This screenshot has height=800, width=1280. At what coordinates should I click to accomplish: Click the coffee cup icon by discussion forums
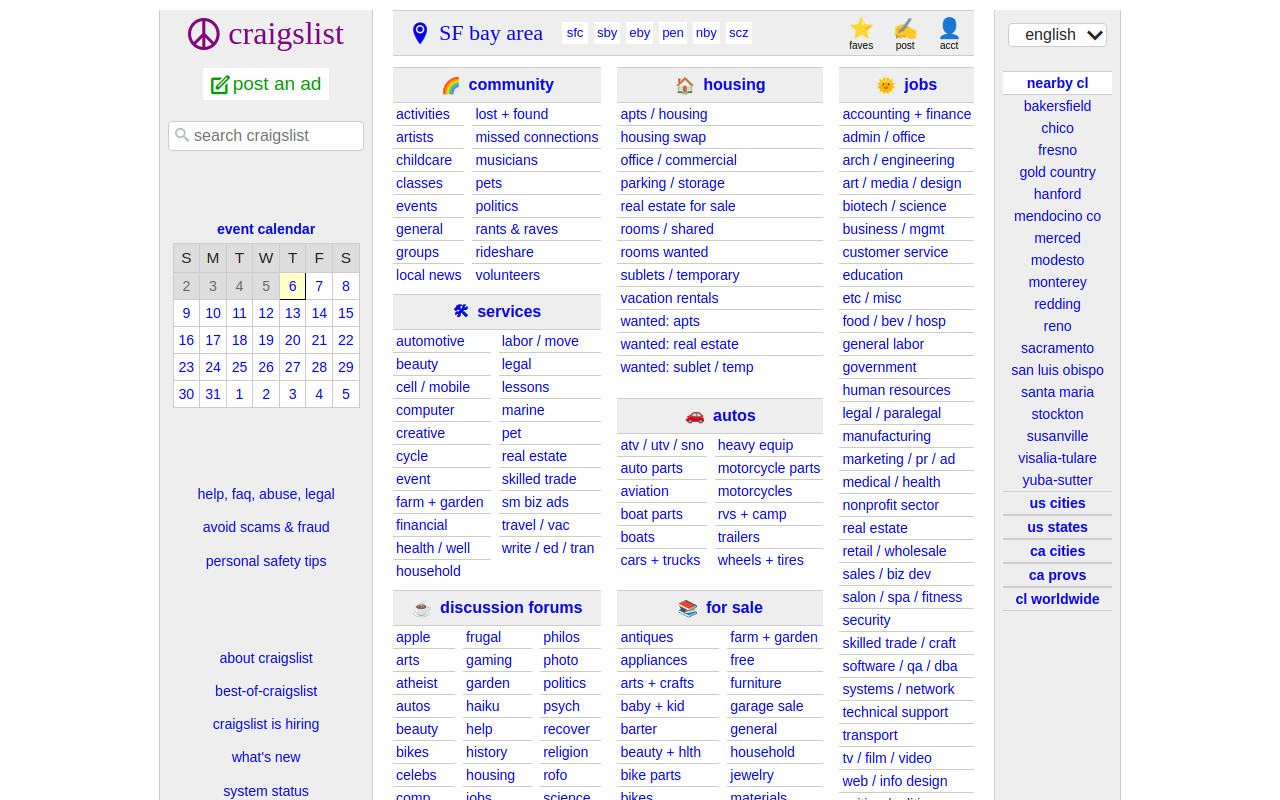422,608
